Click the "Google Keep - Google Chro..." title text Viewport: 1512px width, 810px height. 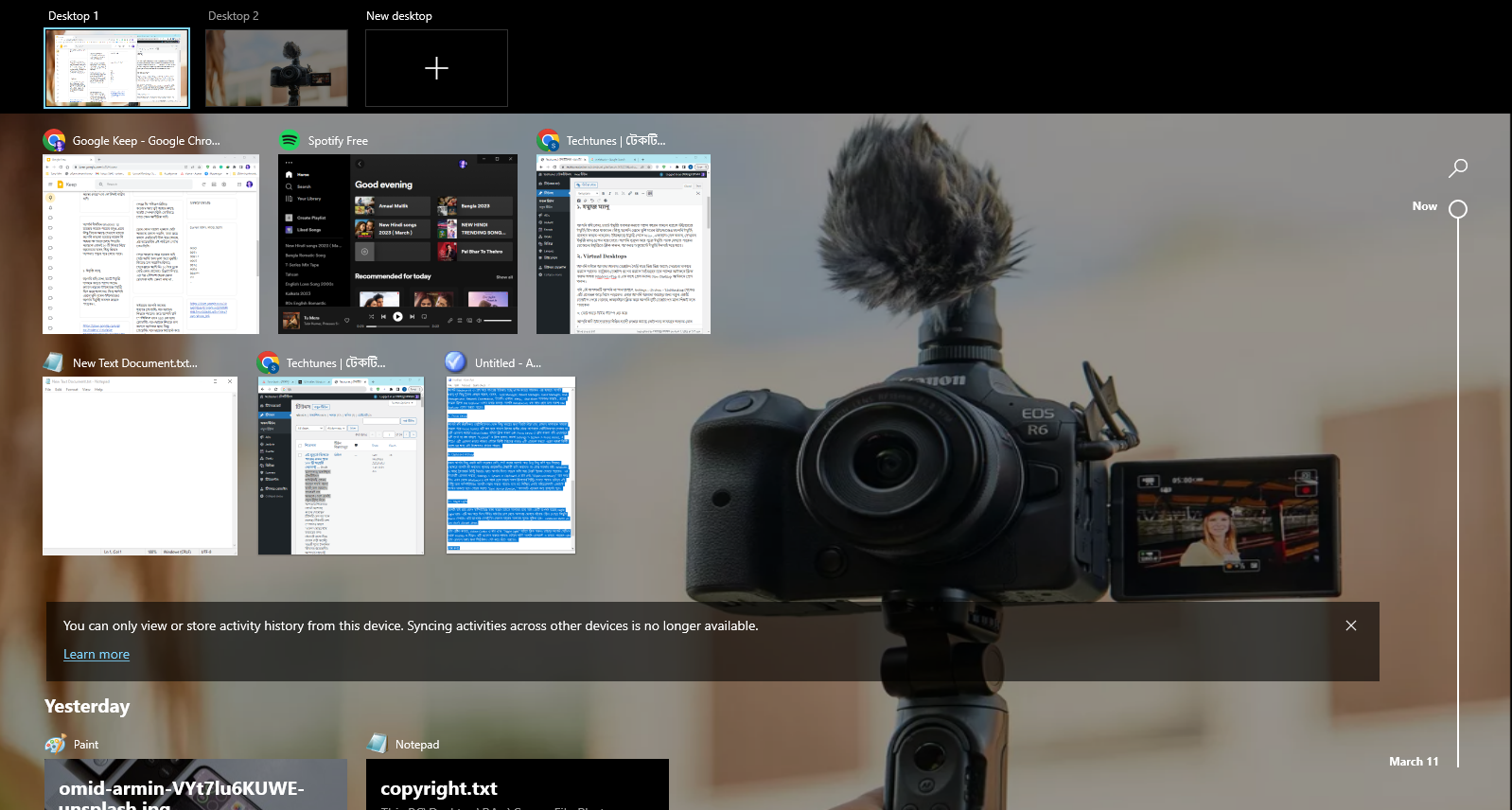click(x=146, y=141)
